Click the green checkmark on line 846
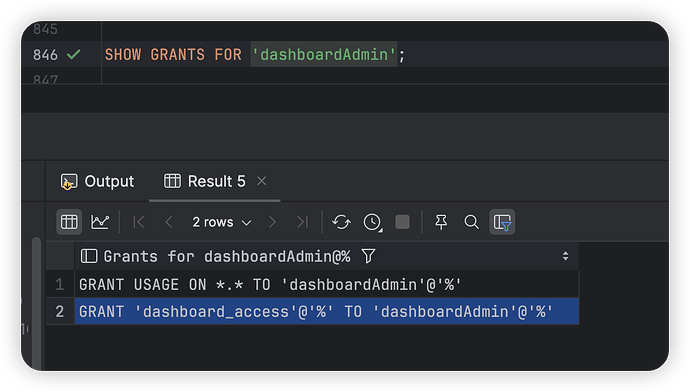 (73, 55)
